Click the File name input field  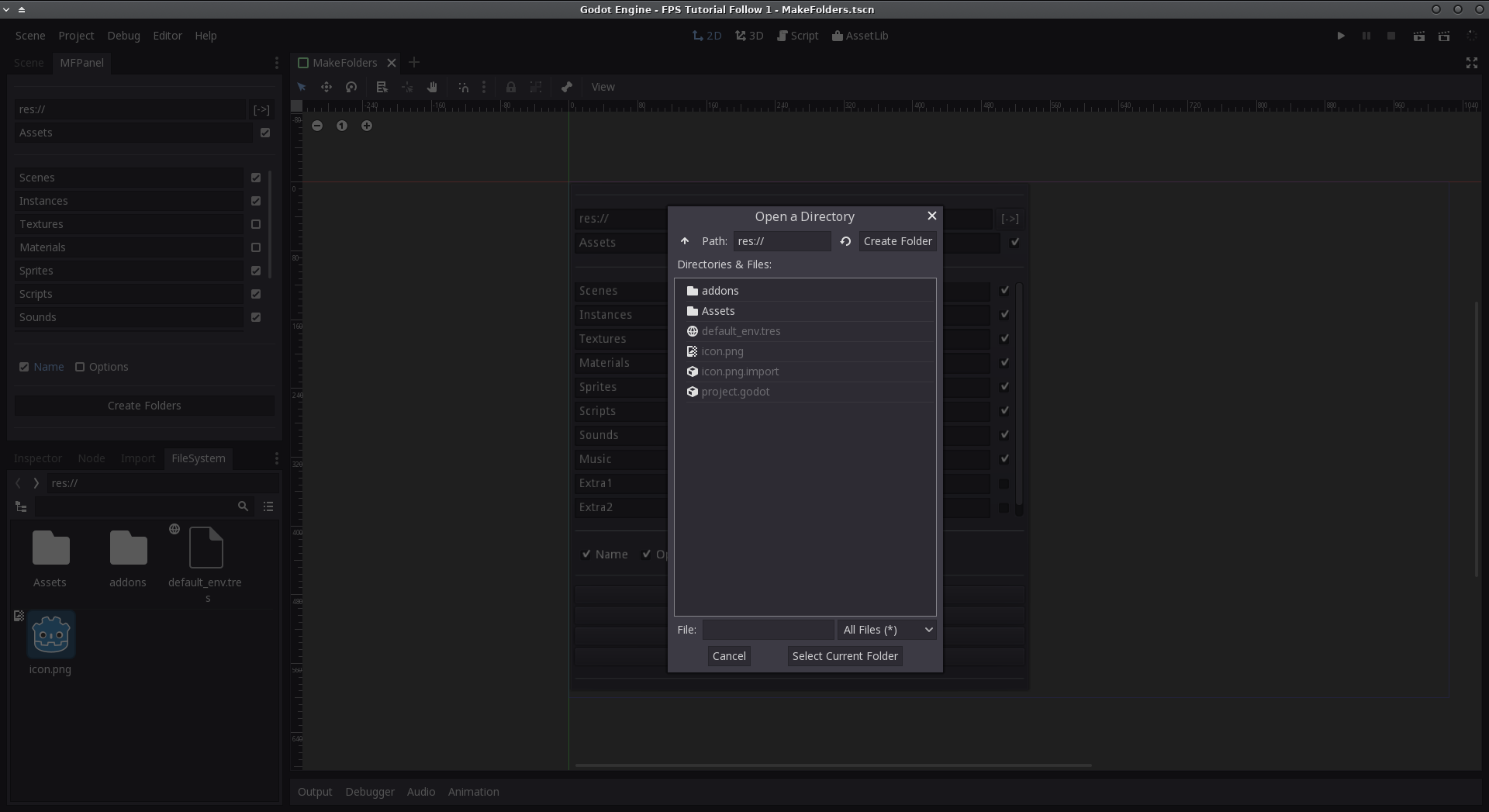768,630
